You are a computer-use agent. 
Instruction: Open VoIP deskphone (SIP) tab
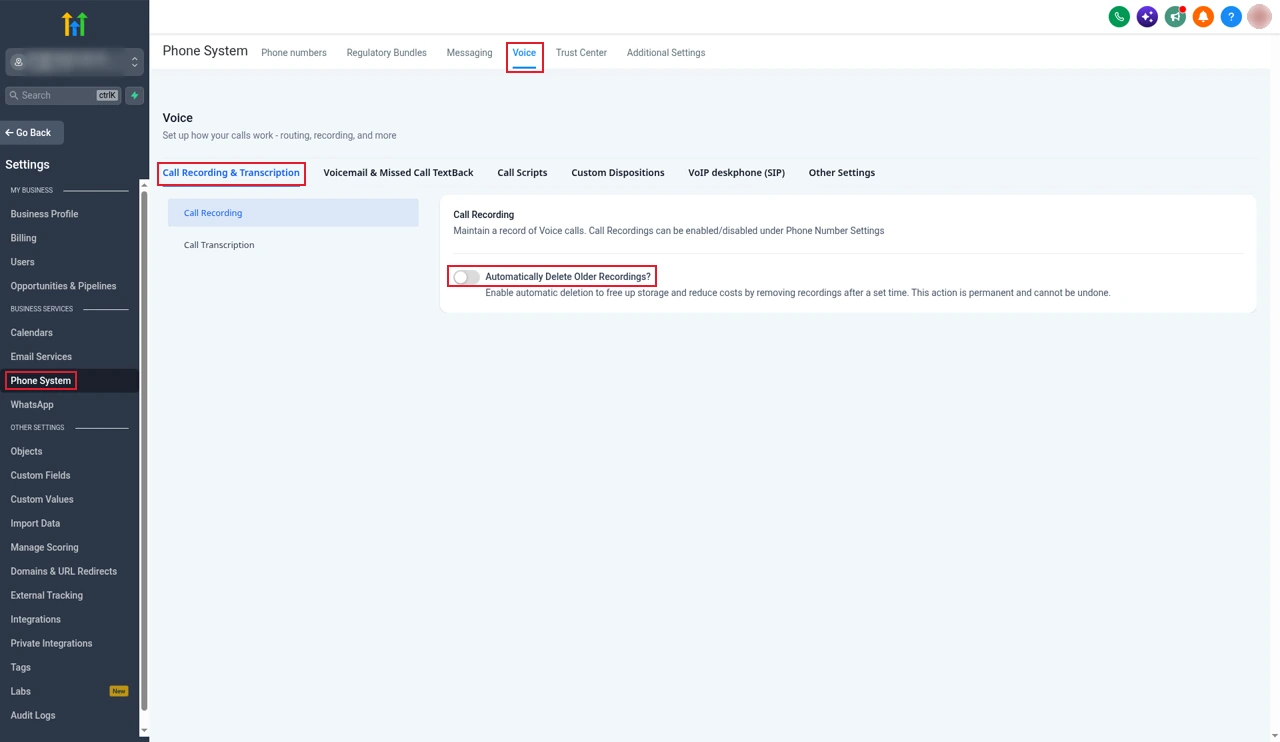[x=736, y=173]
